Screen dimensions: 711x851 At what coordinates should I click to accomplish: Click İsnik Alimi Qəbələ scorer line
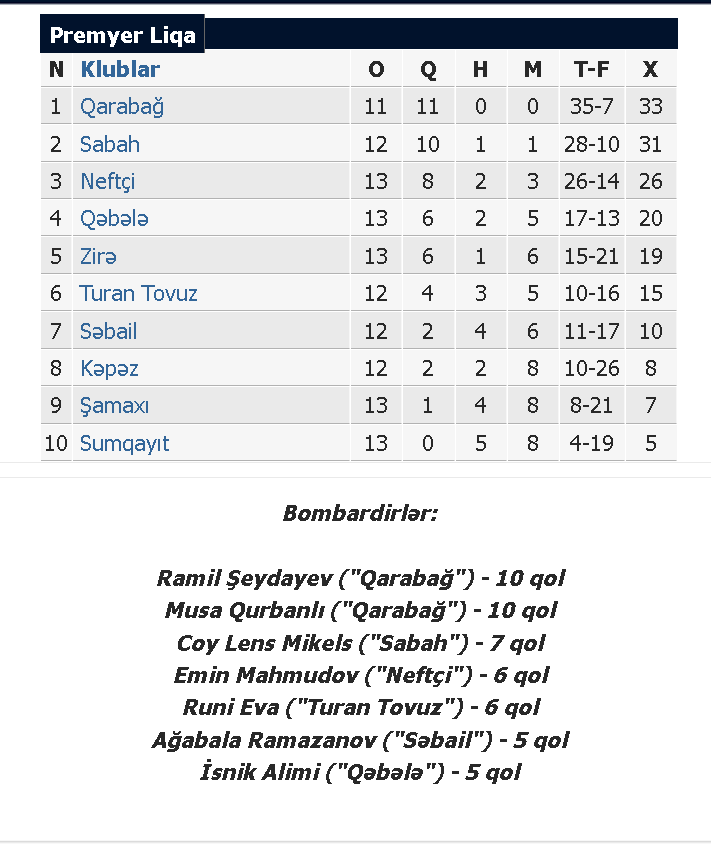pos(360,772)
